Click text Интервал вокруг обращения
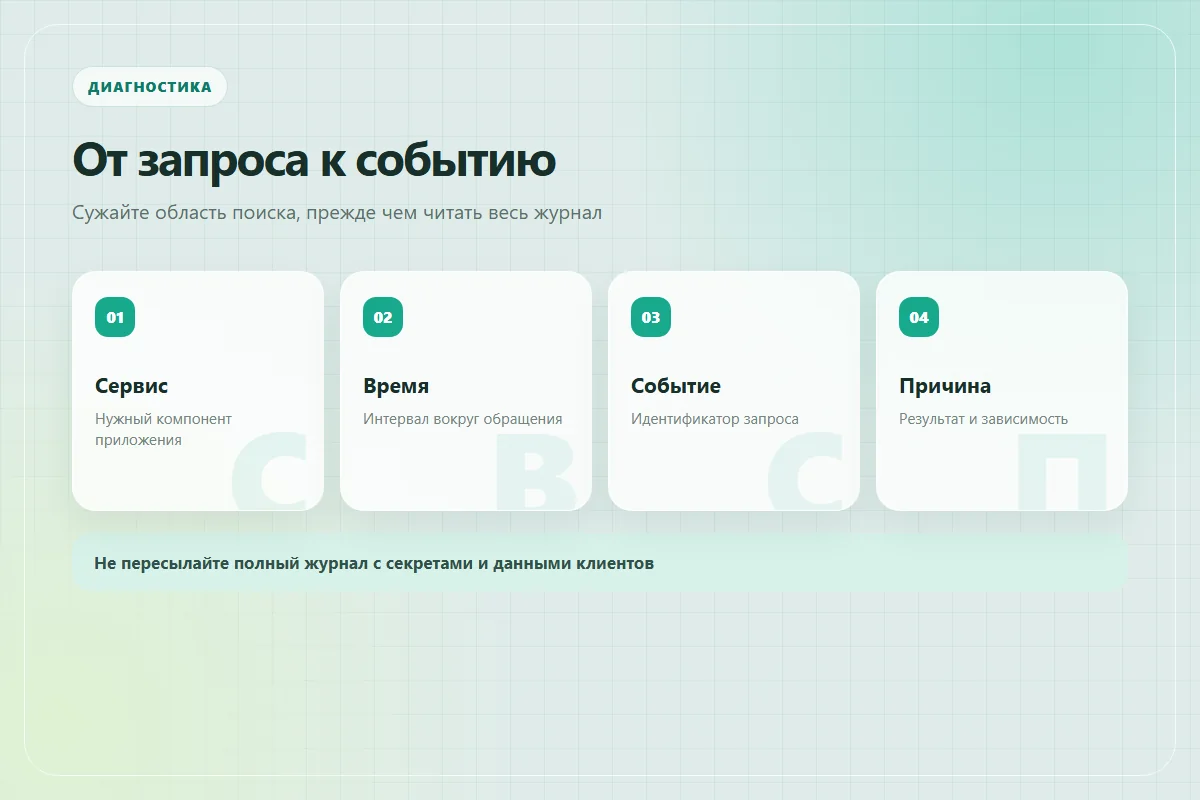 463,419
